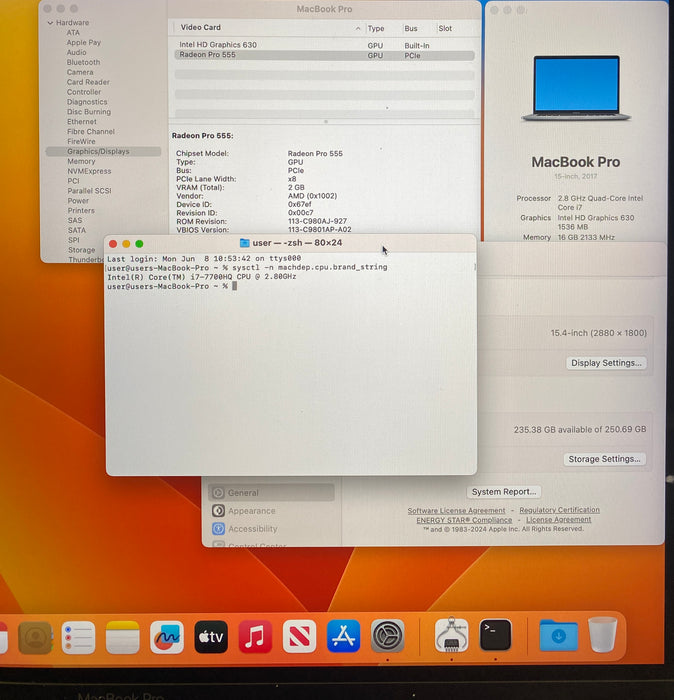674x700 pixels.
Task: Launch Freeform from the Dock
Action: tap(167, 638)
